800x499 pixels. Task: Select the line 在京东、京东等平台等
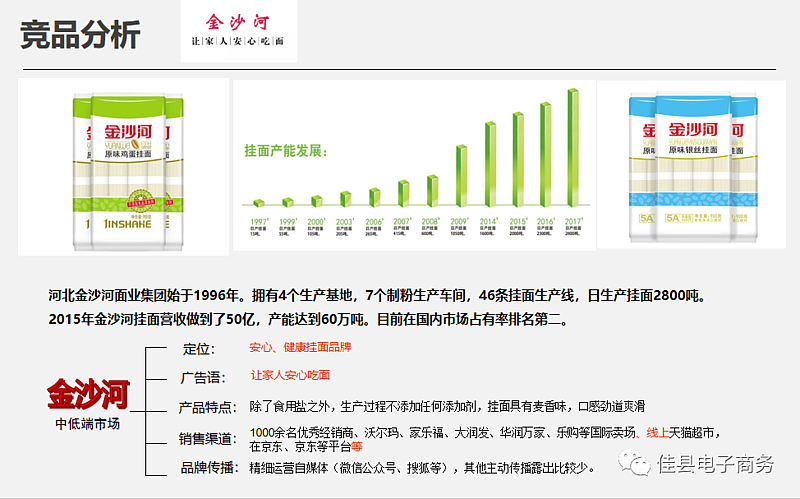[x=306, y=447]
